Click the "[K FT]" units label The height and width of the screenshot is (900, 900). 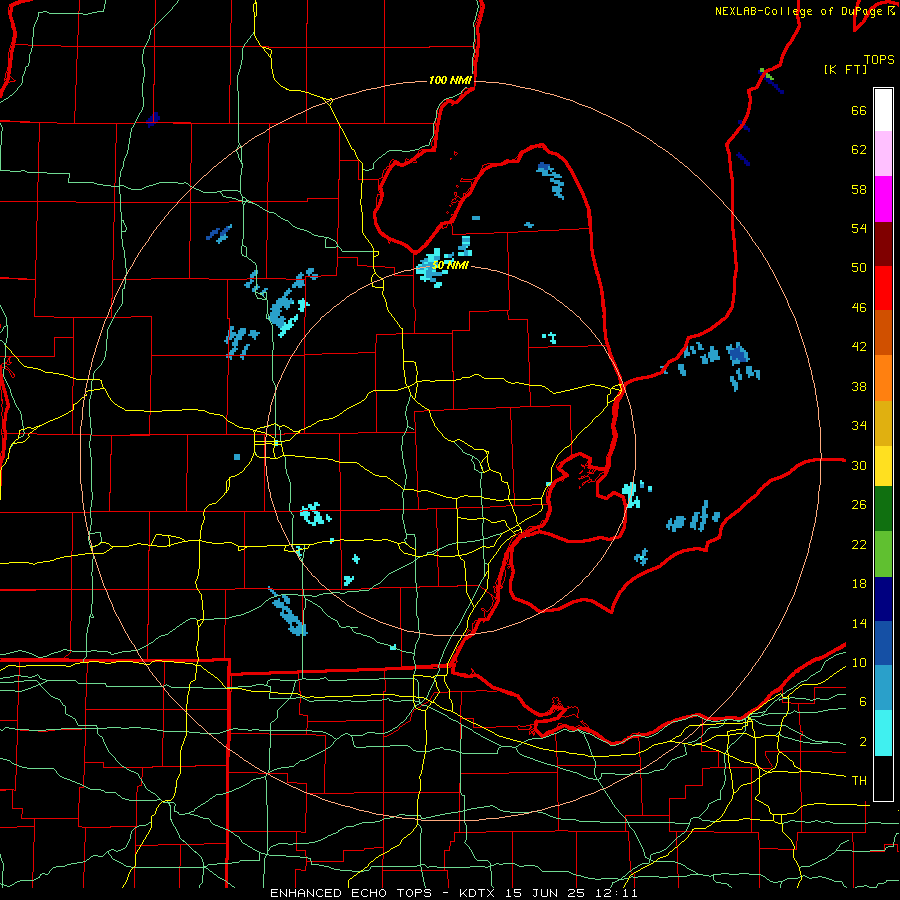(845, 69)
